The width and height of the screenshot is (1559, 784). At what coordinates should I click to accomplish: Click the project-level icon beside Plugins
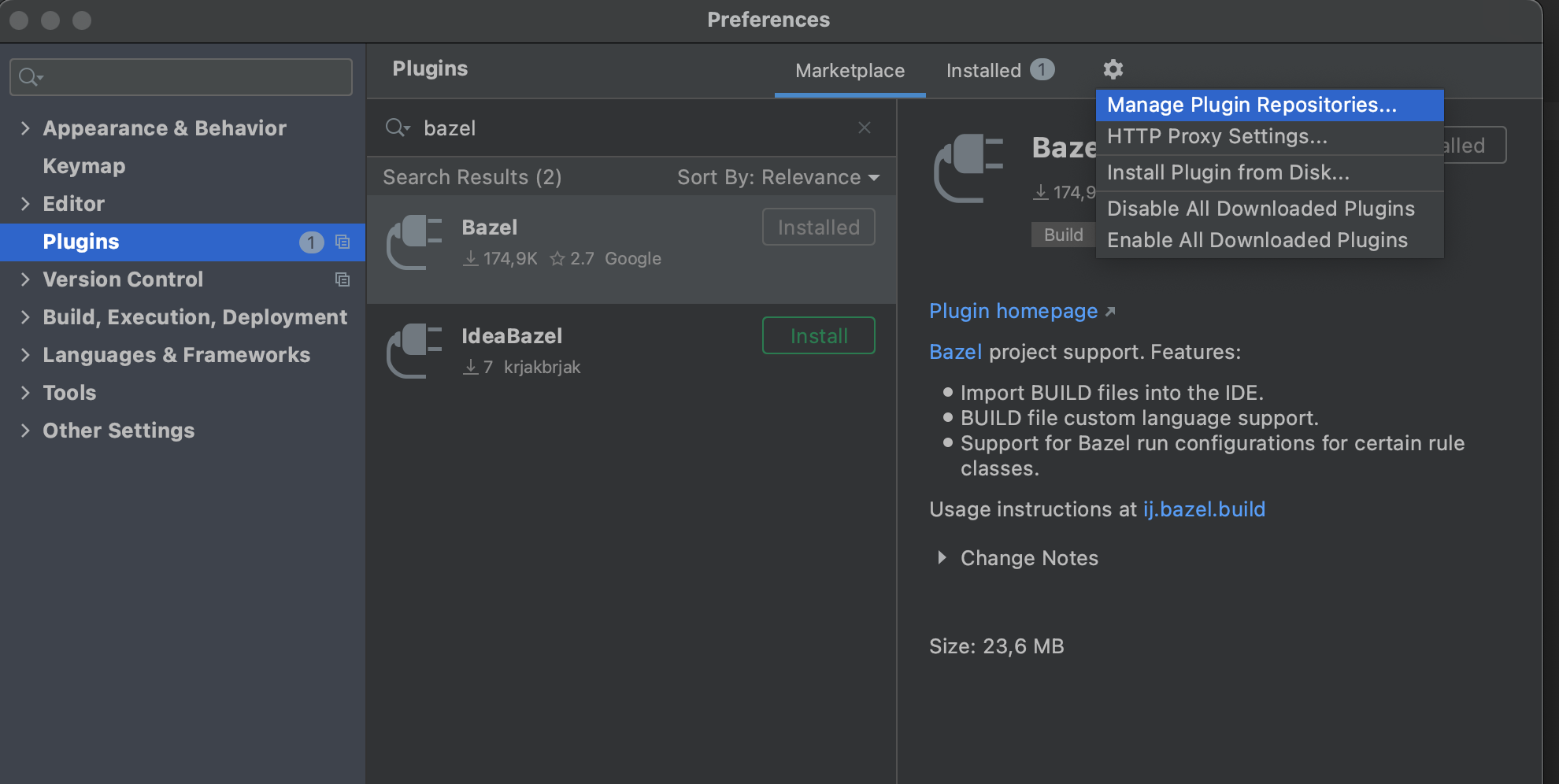343,242
